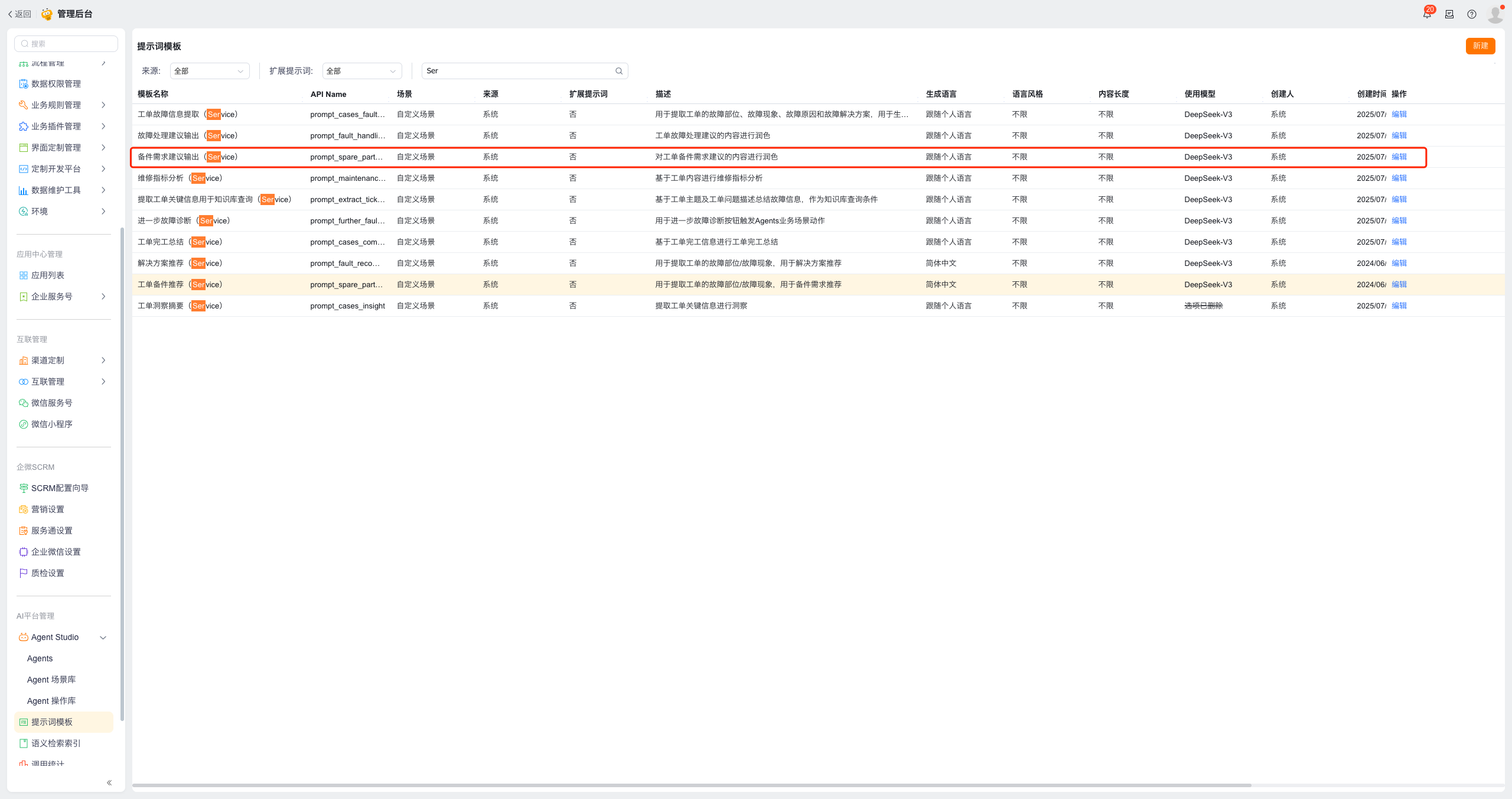This screenshot has width=1512, height=799.
Task: Select 语义检索索引 in the sidebar
Action: tap(56, 743)
